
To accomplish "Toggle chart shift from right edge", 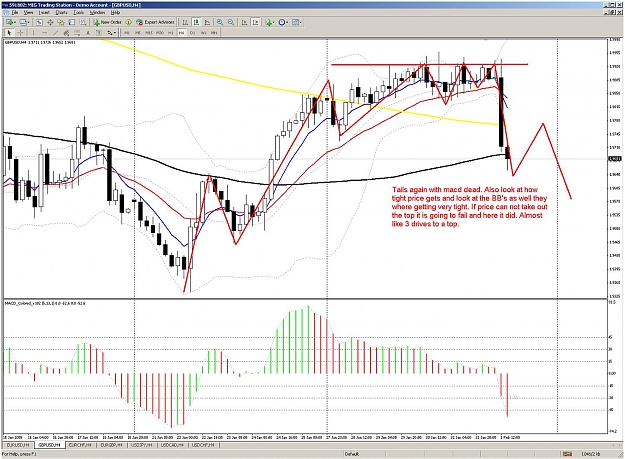I will pyautogui.click(x=255, y=22).
